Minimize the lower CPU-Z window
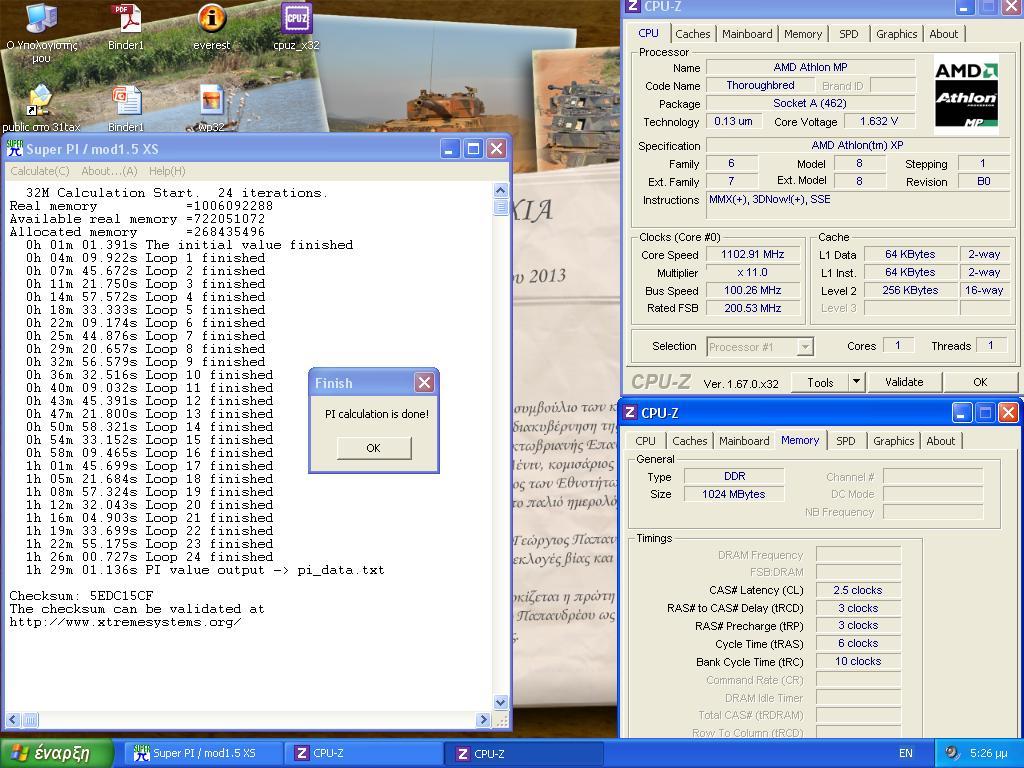This screenshot has width=1024, height=768. click(961, 413)
